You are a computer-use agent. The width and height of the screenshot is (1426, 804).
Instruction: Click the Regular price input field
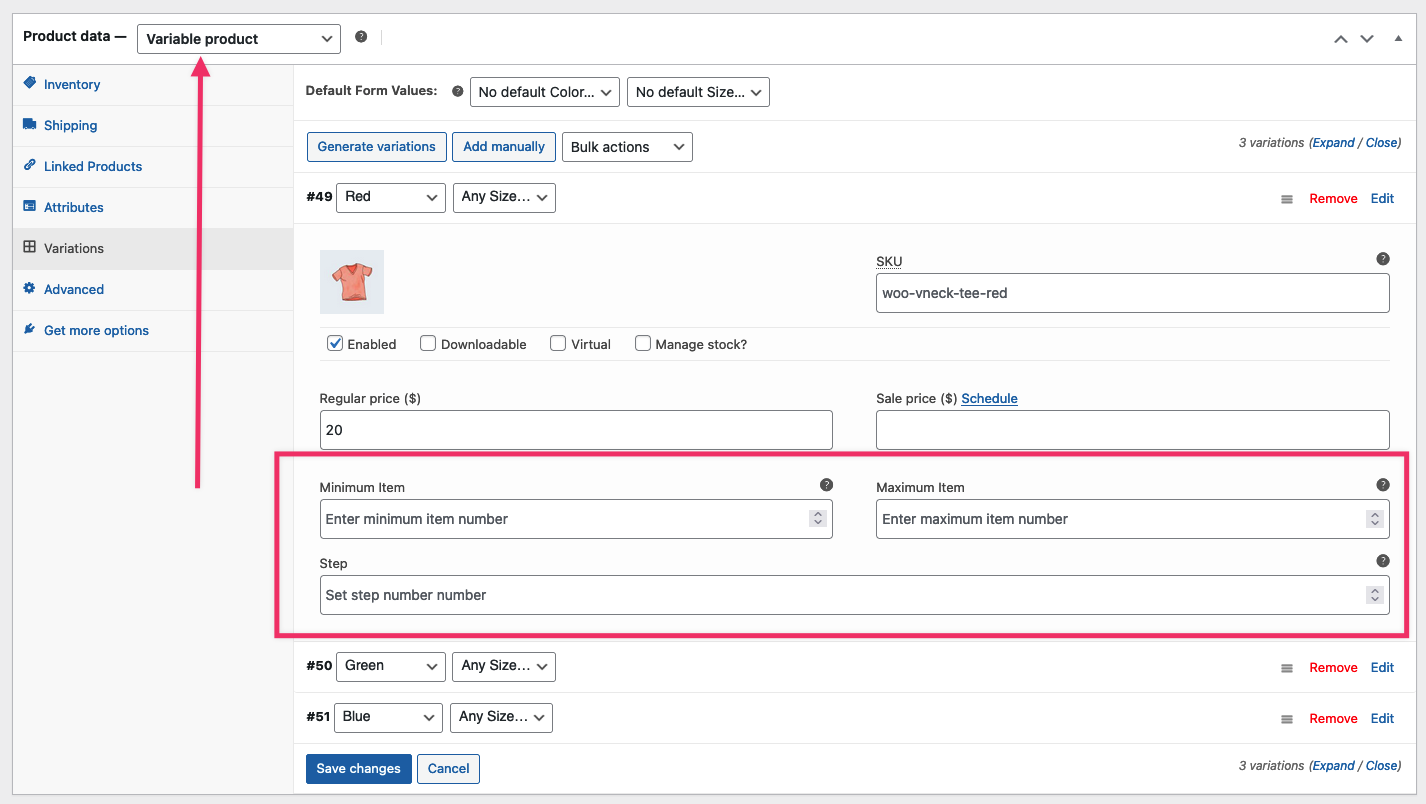pyautogui.click(x=576, y=430)
